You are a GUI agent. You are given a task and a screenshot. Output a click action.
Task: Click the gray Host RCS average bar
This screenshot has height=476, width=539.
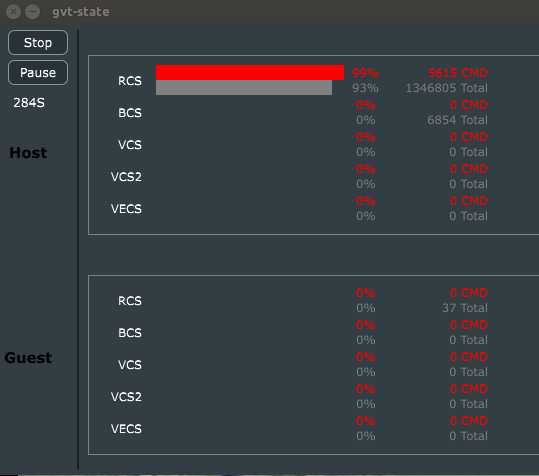tap(244, 88)
